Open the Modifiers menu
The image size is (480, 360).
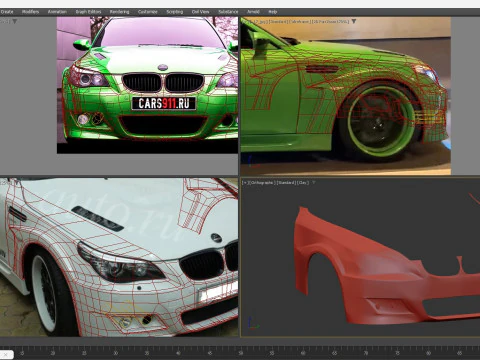(30, 12)
